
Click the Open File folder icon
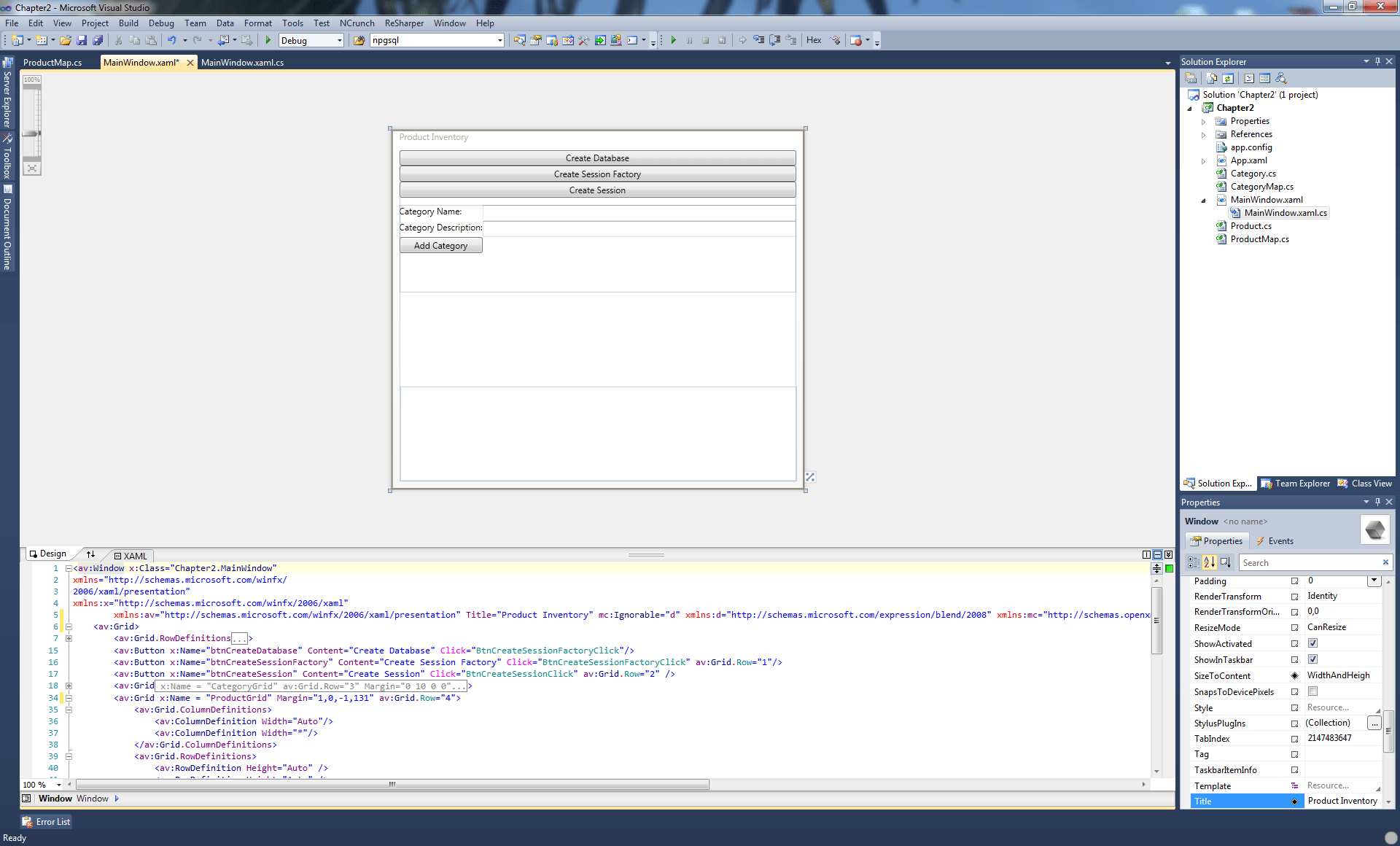coord(66,41)
